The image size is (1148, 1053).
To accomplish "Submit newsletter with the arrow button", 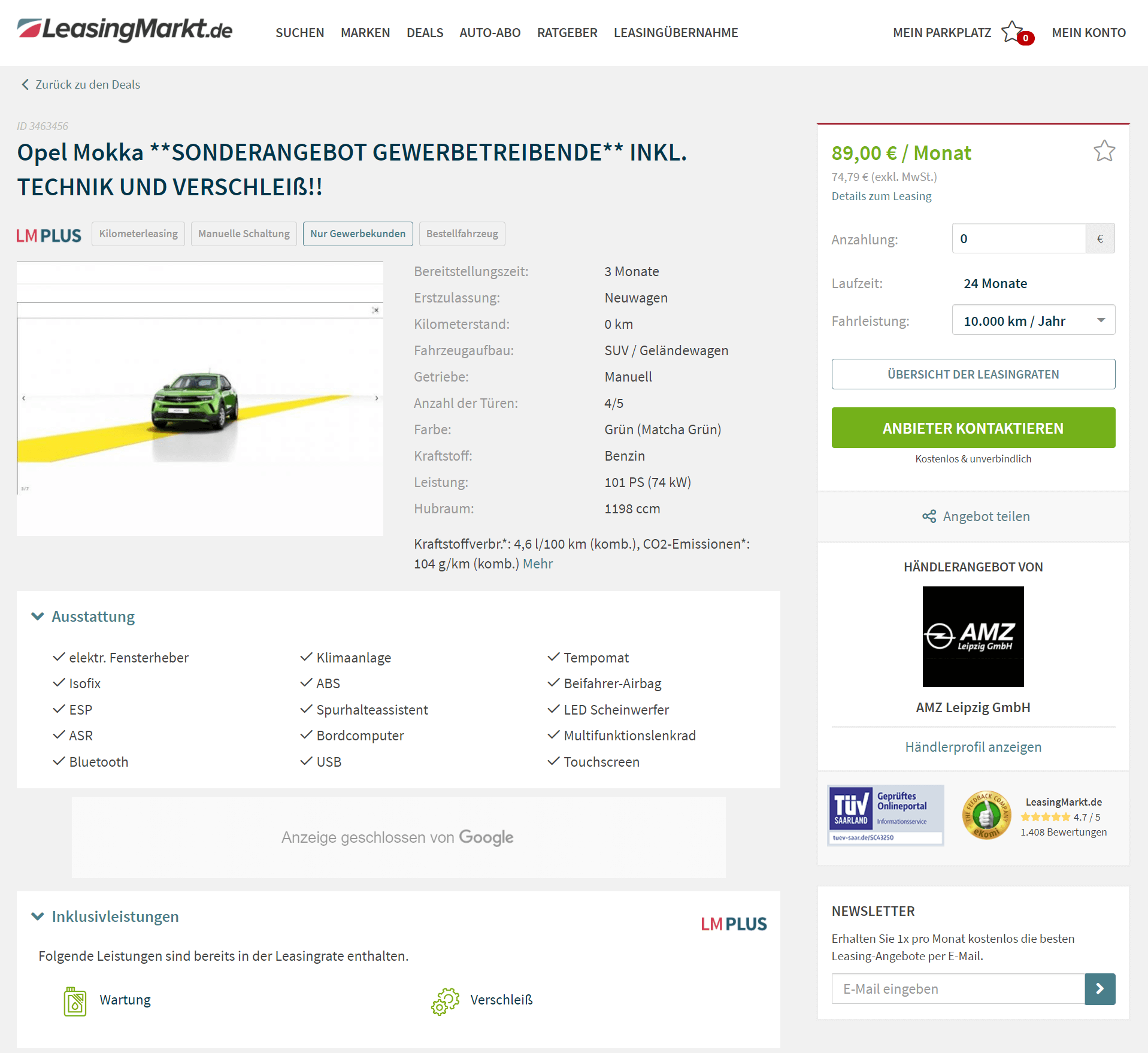I will [1099, 989].
